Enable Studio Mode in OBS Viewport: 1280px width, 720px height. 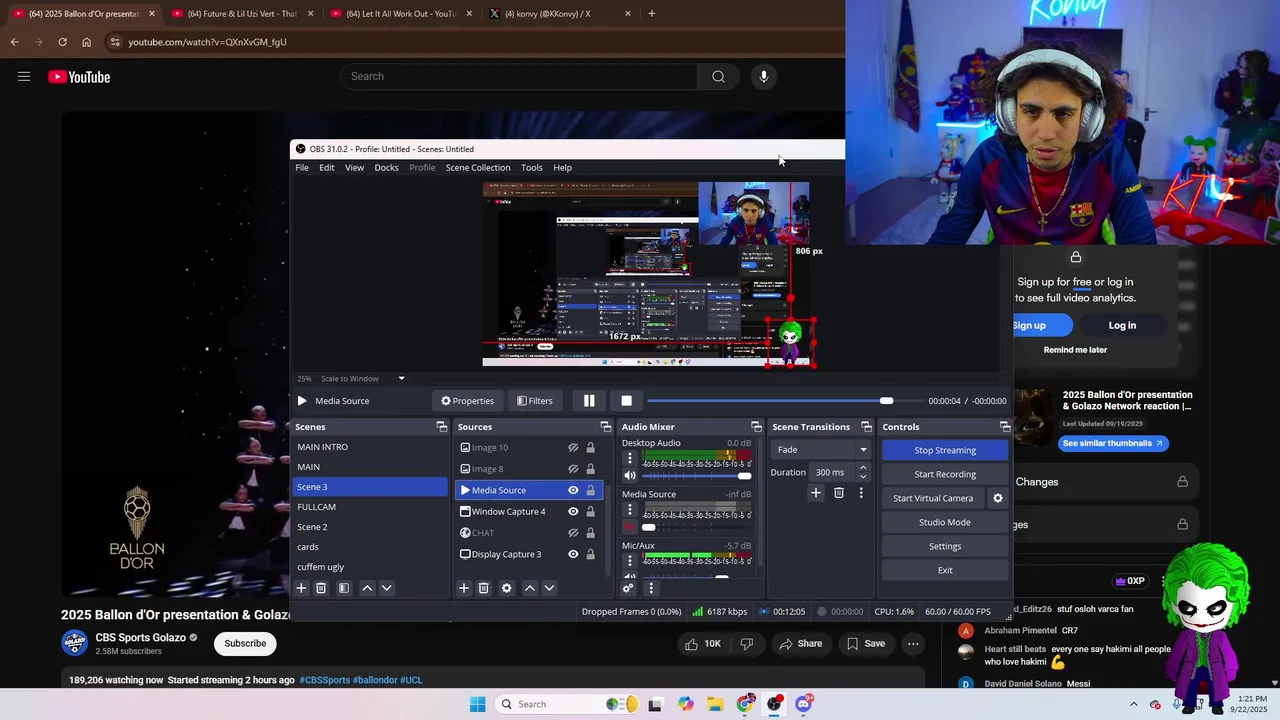(945, 522)
